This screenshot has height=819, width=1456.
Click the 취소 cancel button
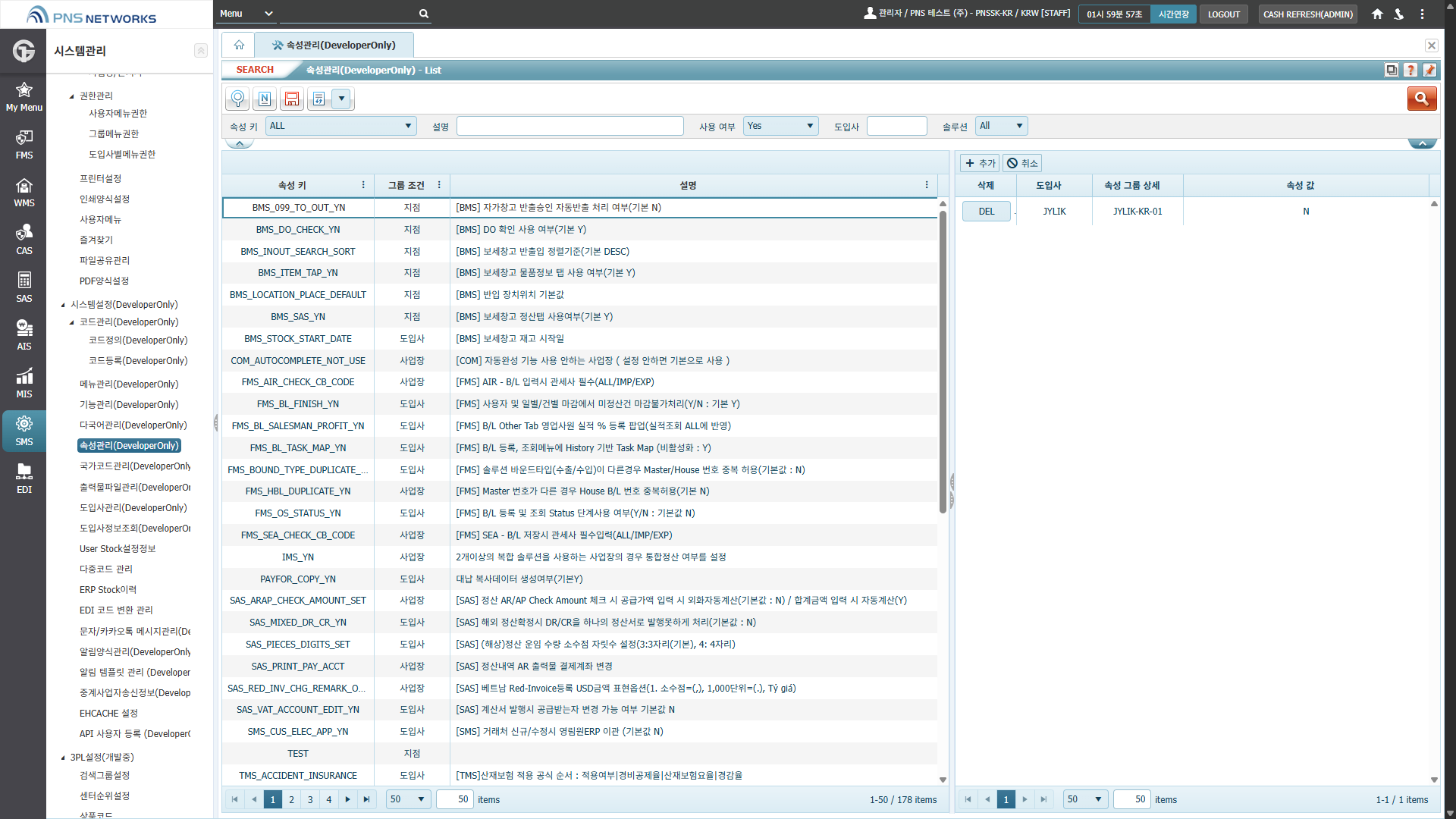pyautogui.click(x=1022, y=163)
